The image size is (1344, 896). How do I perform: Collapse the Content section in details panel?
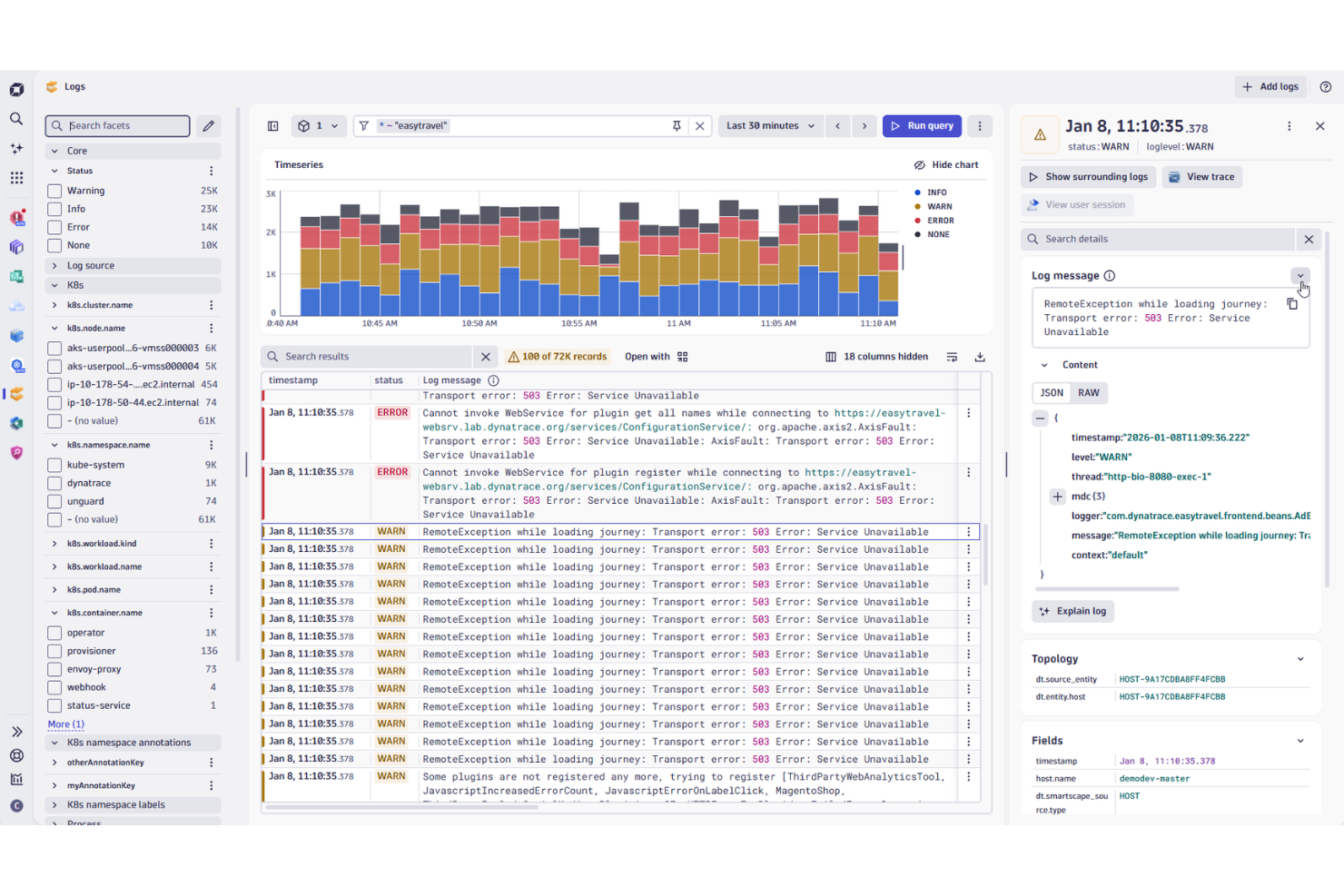click(x=1043, y=364)
